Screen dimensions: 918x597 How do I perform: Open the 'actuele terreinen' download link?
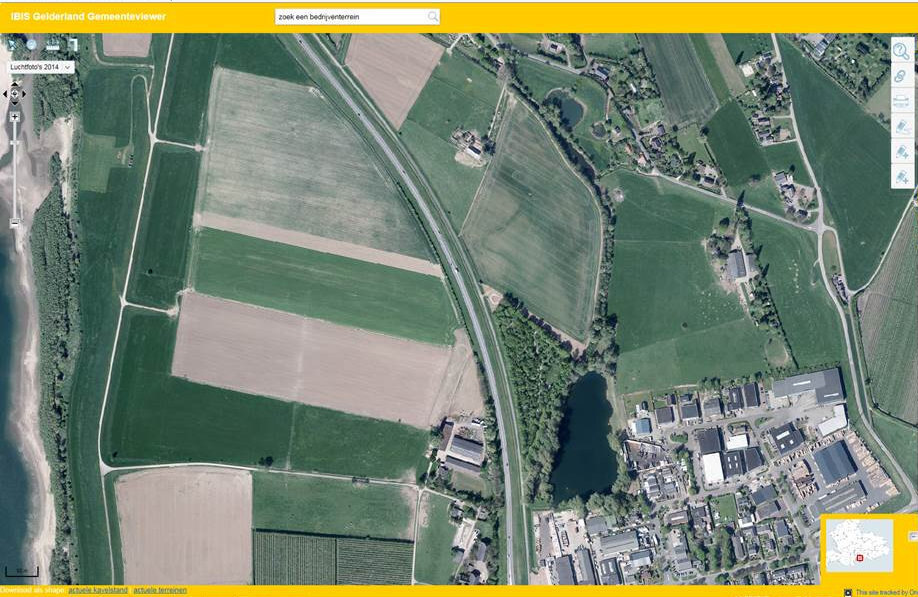(x=160, y=590)
